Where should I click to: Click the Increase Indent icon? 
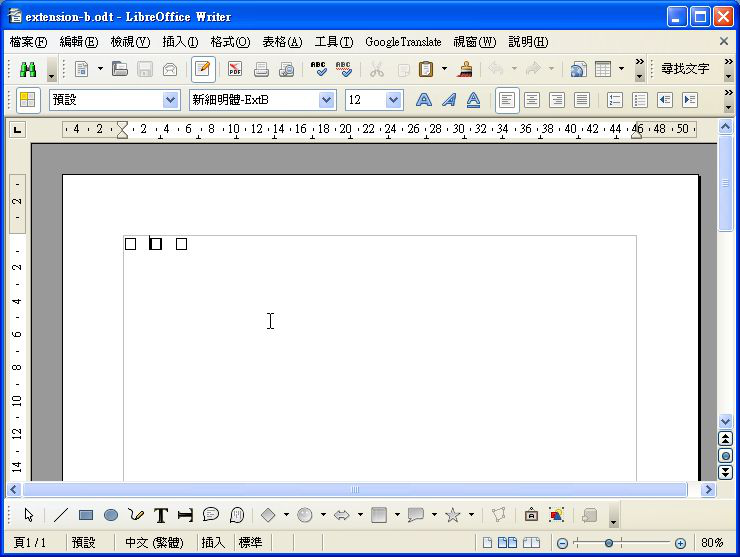pyautogui.click(x=690, y=100)
